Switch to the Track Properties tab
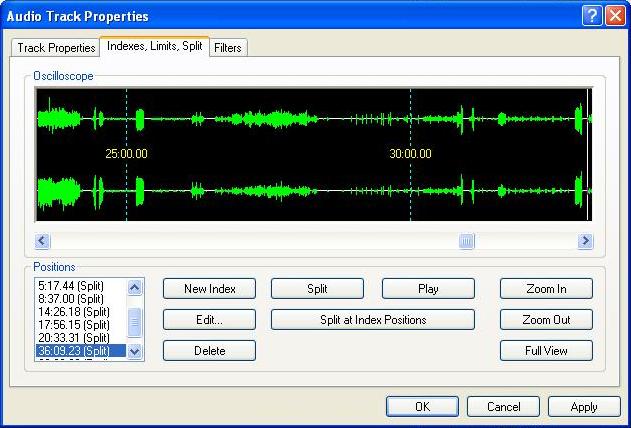The image size is (631, 428). point(56,47)
